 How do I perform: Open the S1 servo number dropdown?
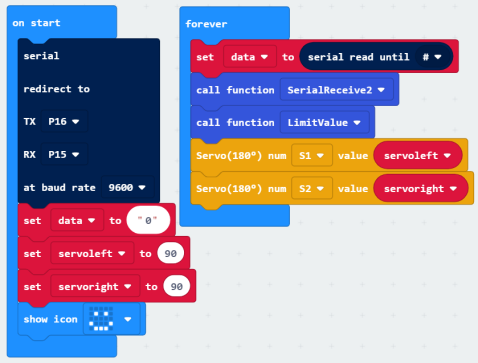[x=312, y=156]
